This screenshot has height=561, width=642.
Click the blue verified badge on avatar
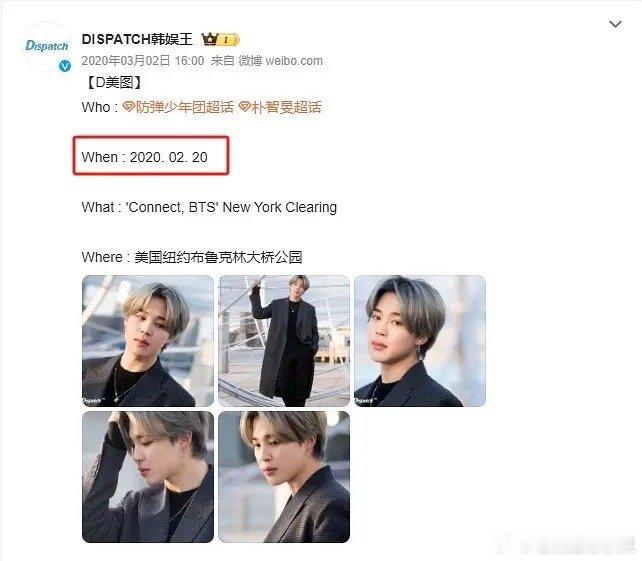[x=65, y=66]
